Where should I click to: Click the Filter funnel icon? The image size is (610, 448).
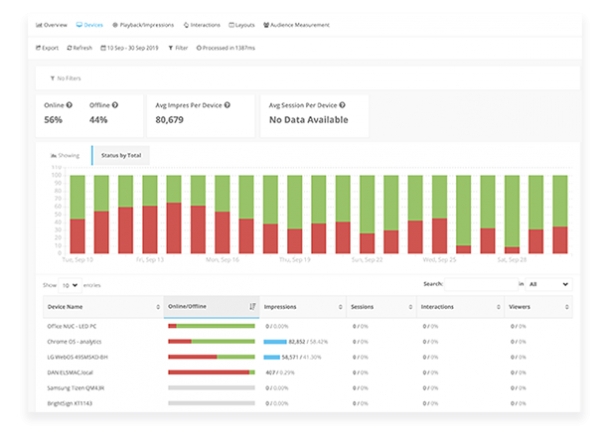(171, 47)
